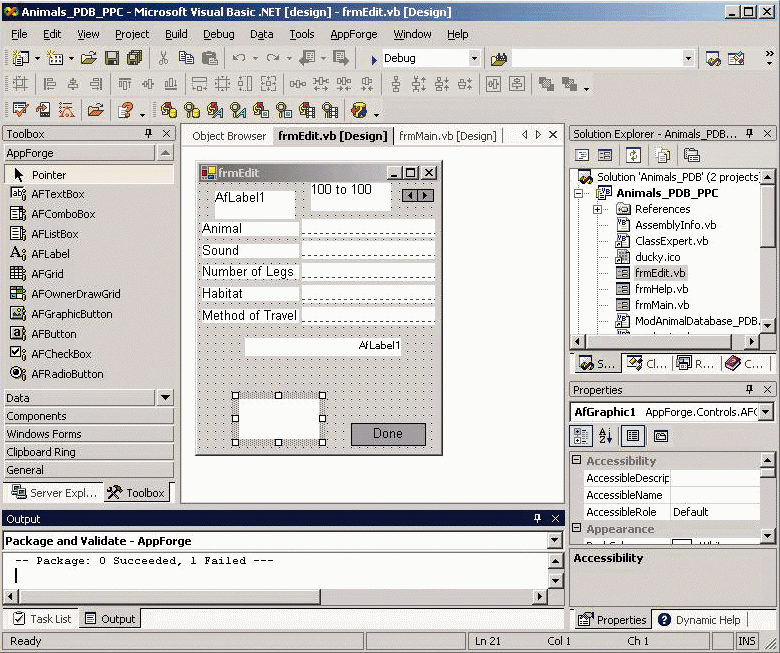The image size is (780, 653).
Task: Click the Cut scissors icon
Action: (x=164, y=58)
